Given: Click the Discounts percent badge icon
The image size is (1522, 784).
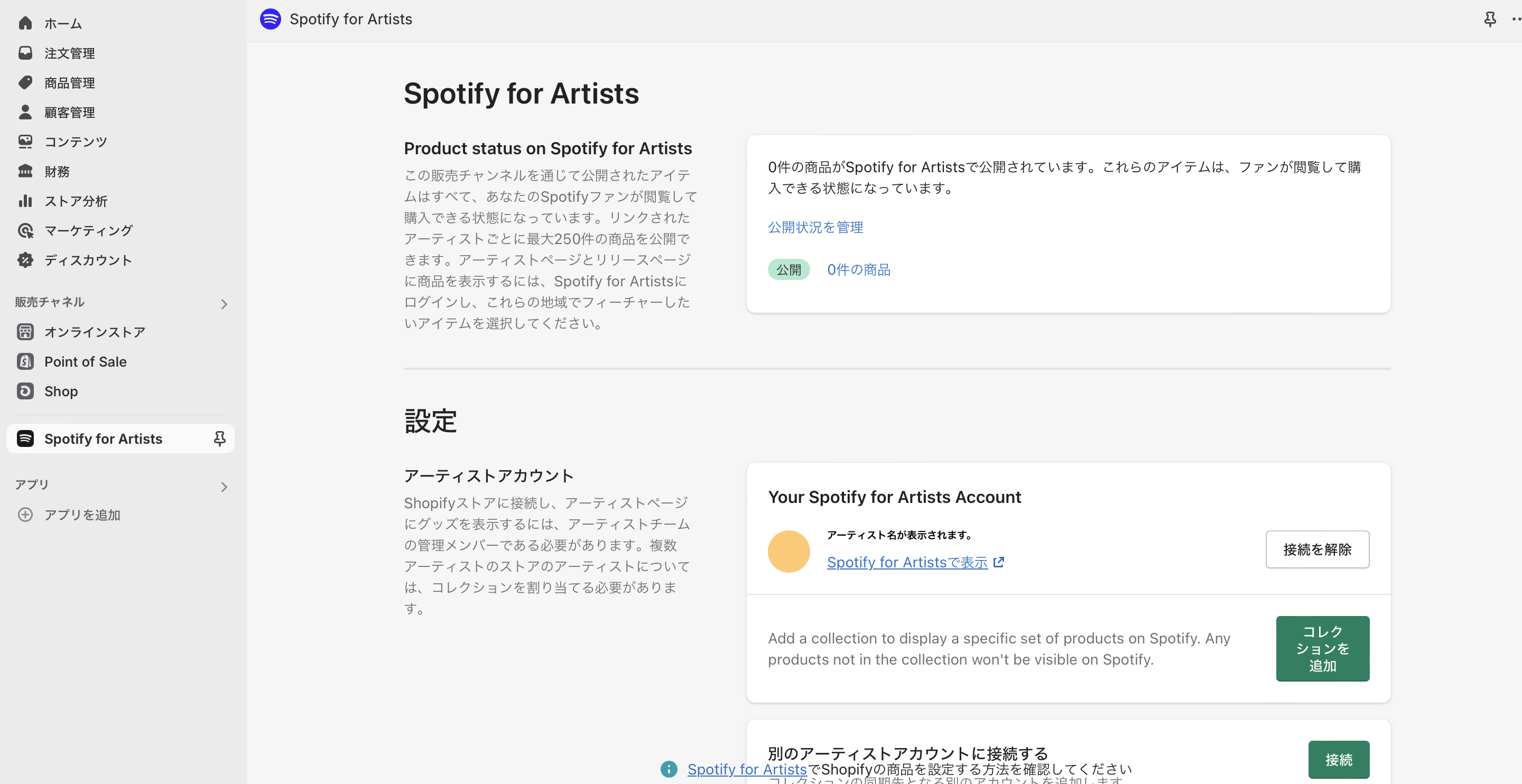Looking at the screenshot, I should point(25,260).
